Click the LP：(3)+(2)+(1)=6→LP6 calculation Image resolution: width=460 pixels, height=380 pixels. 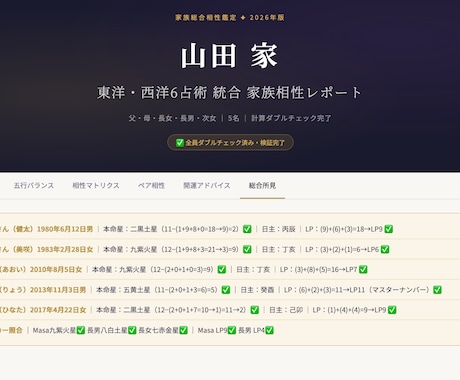tap(342, 249)
